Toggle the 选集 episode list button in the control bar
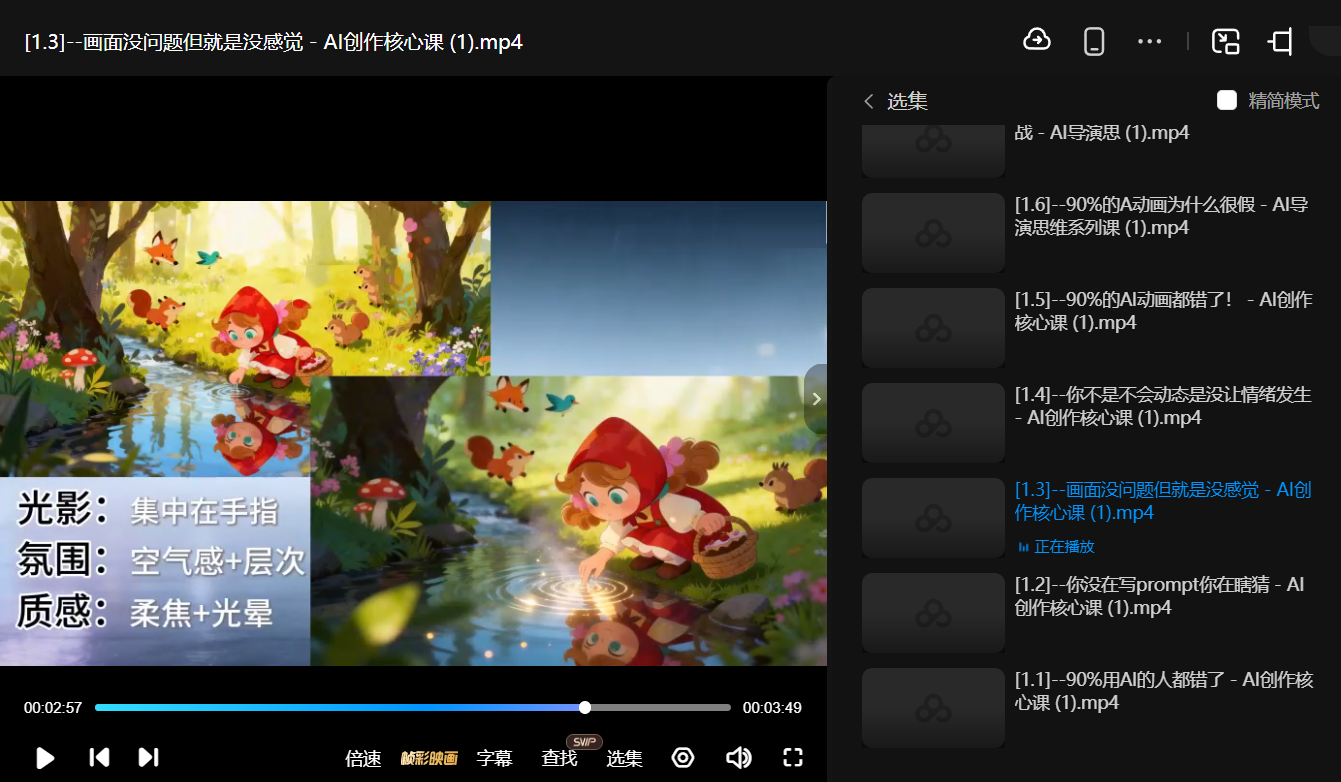 (x=624, y=758)
